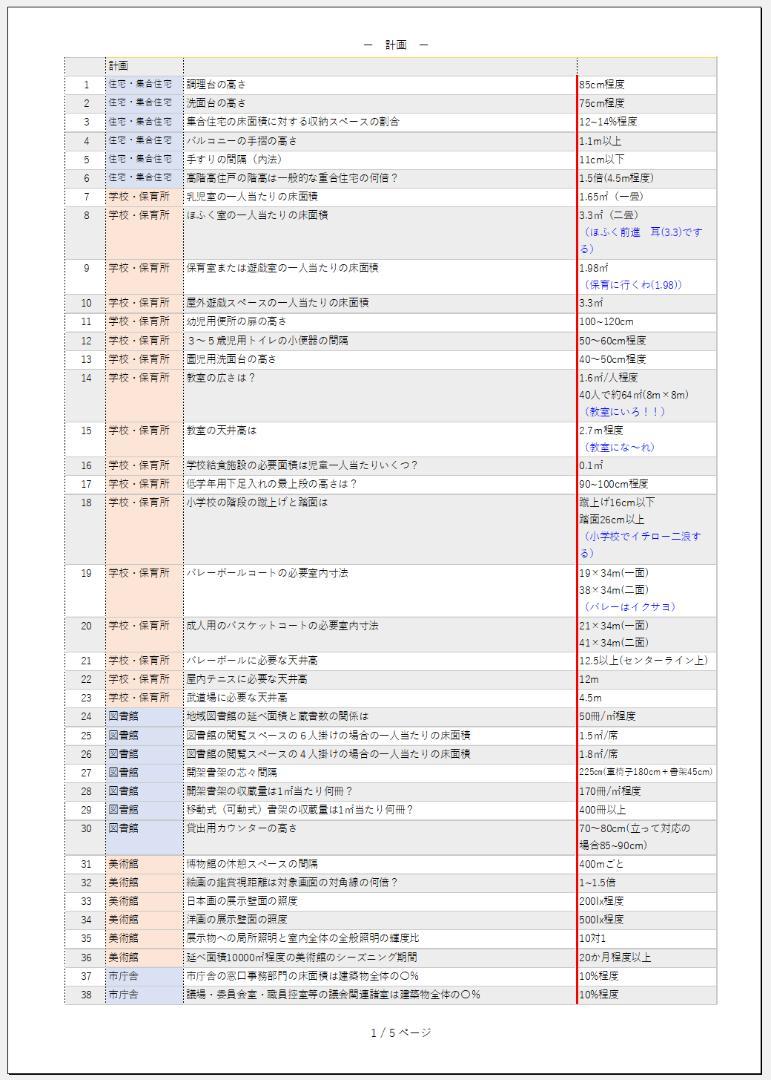Click the page indicator "1 / 5 ページ"

401,1032
